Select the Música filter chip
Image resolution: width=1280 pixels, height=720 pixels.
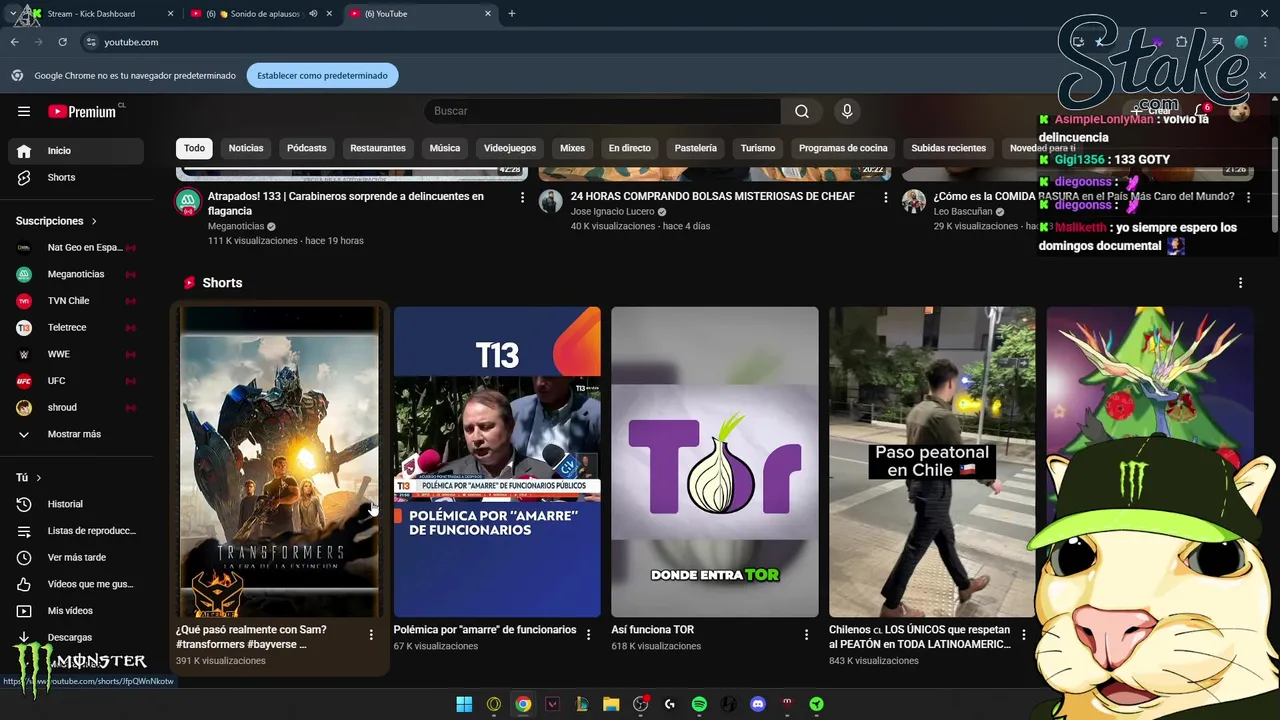click(x=445, y=148)
